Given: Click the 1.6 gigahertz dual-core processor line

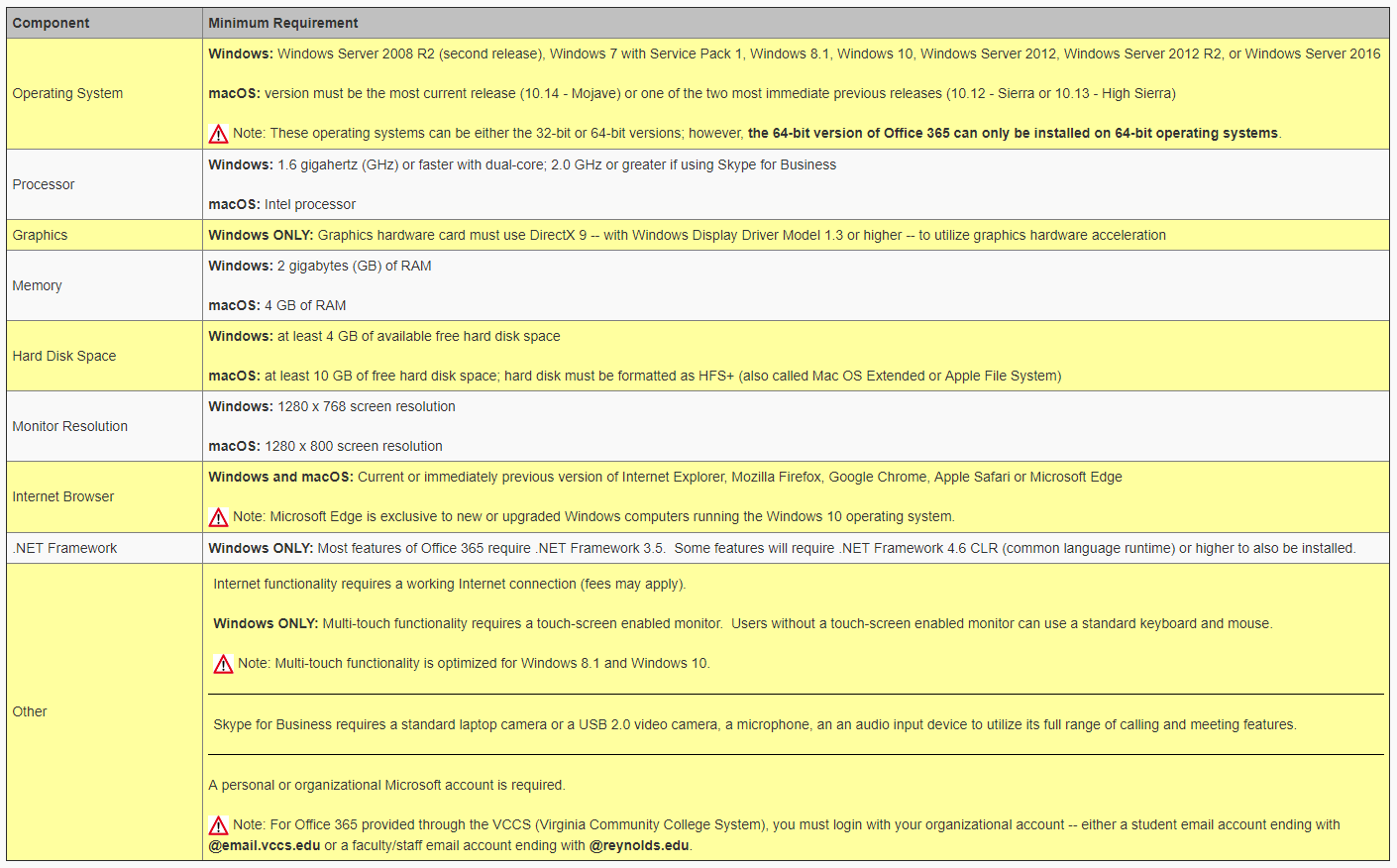Looking at the screenshot, I should click(522, 164).
